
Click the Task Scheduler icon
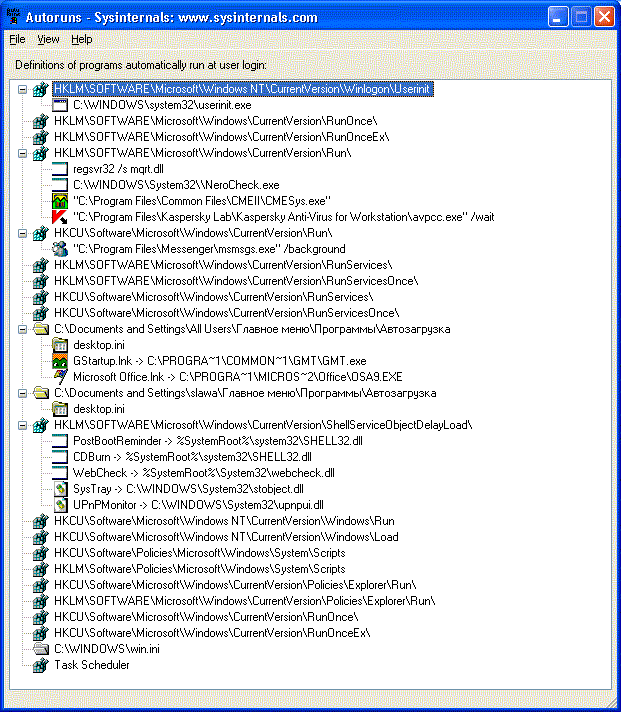tap(40, 665)
